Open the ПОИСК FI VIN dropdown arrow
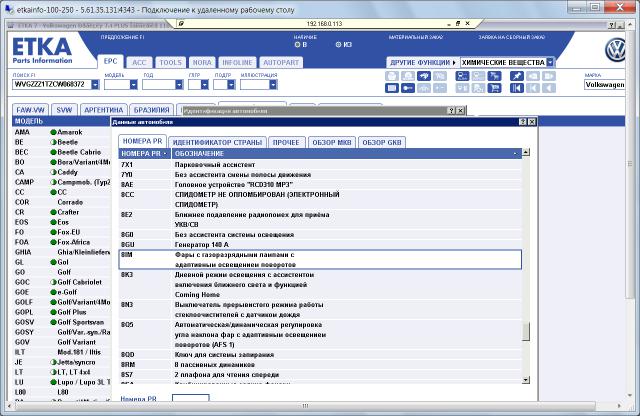Screen dimensions: 640x416 pos(95,85)
